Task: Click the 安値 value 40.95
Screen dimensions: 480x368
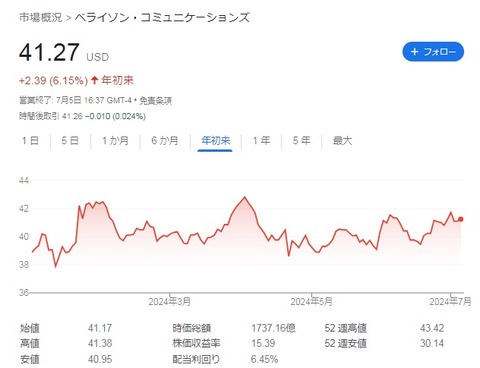Action: (x=100, y=359)
